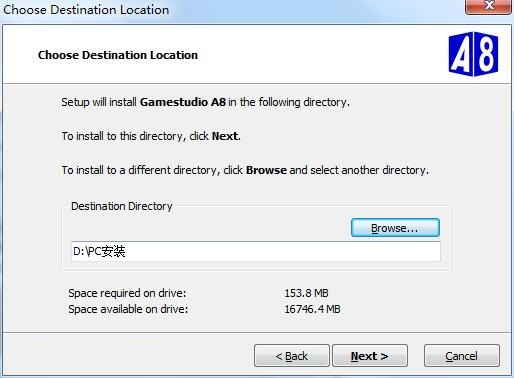Image resolution: width=514 pixels, height=378 pixels.
Task: Click the window title bar text
Action: 86,10
